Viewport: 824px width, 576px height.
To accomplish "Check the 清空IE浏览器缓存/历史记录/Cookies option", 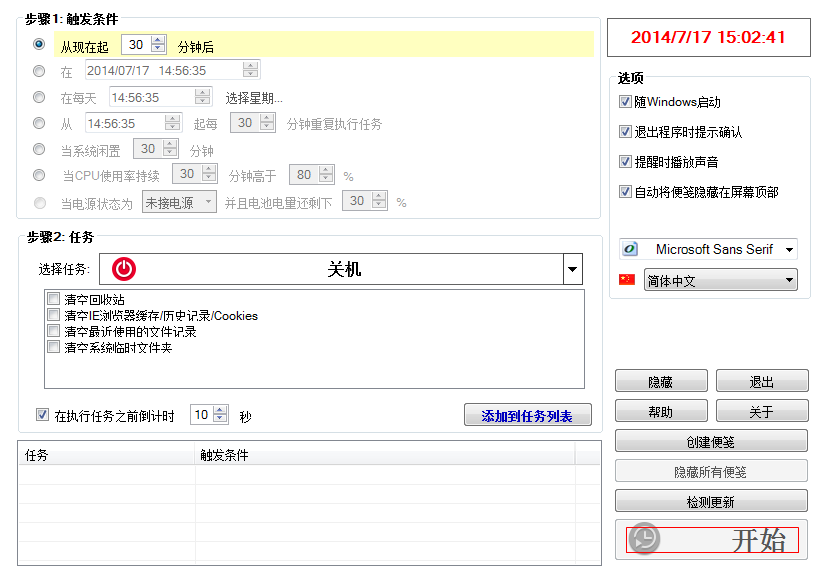I will pyautogui.click(x=55, y=314).
